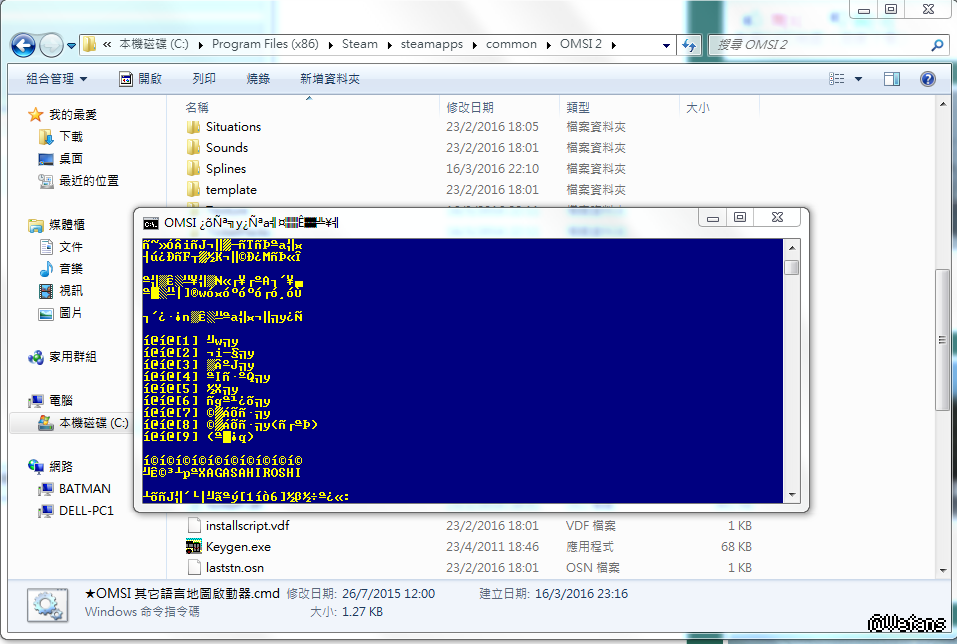Sort by the 名稱 column header

point(197,107)
